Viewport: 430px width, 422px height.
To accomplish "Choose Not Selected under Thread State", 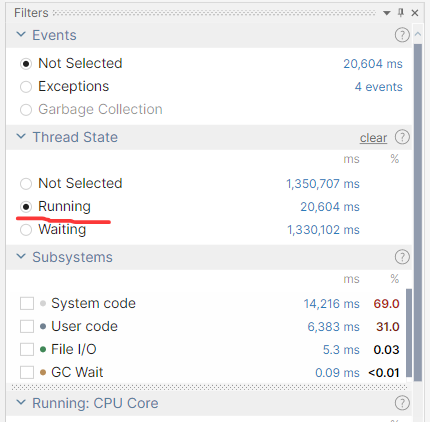I will pos(26,184).
